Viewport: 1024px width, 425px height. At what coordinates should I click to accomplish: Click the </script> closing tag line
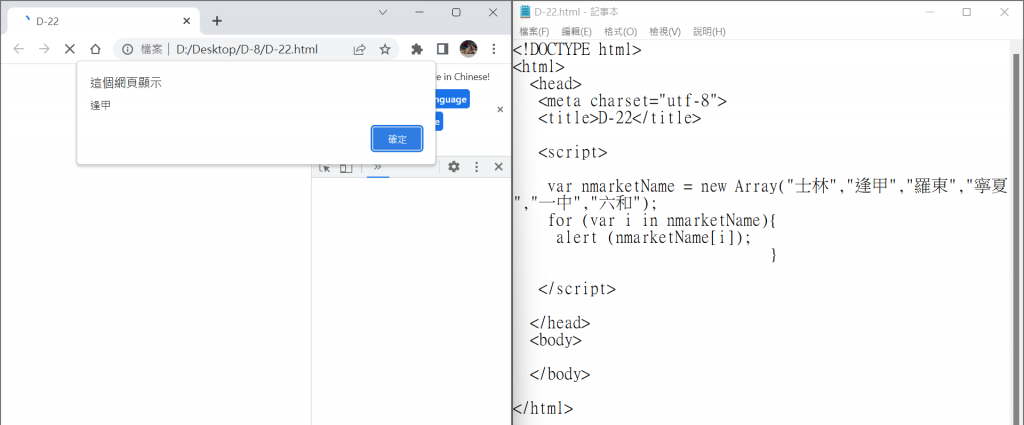point(577,289)
